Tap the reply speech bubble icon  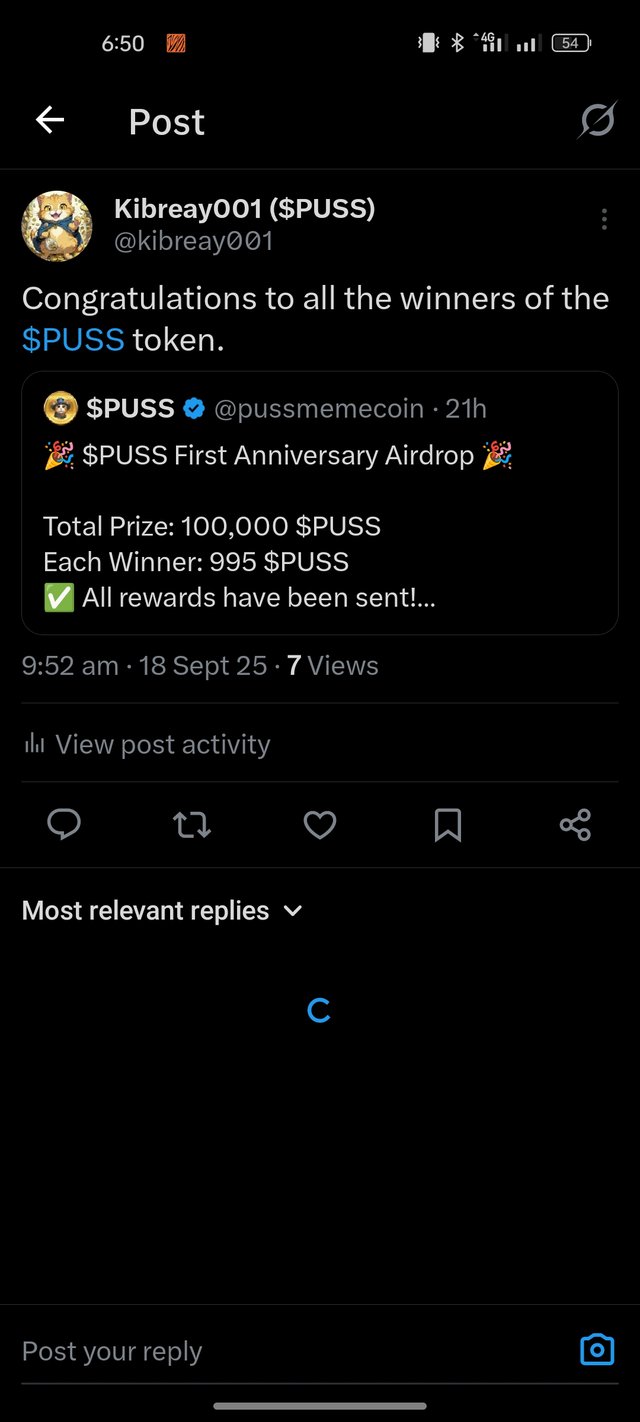[64, 825]
